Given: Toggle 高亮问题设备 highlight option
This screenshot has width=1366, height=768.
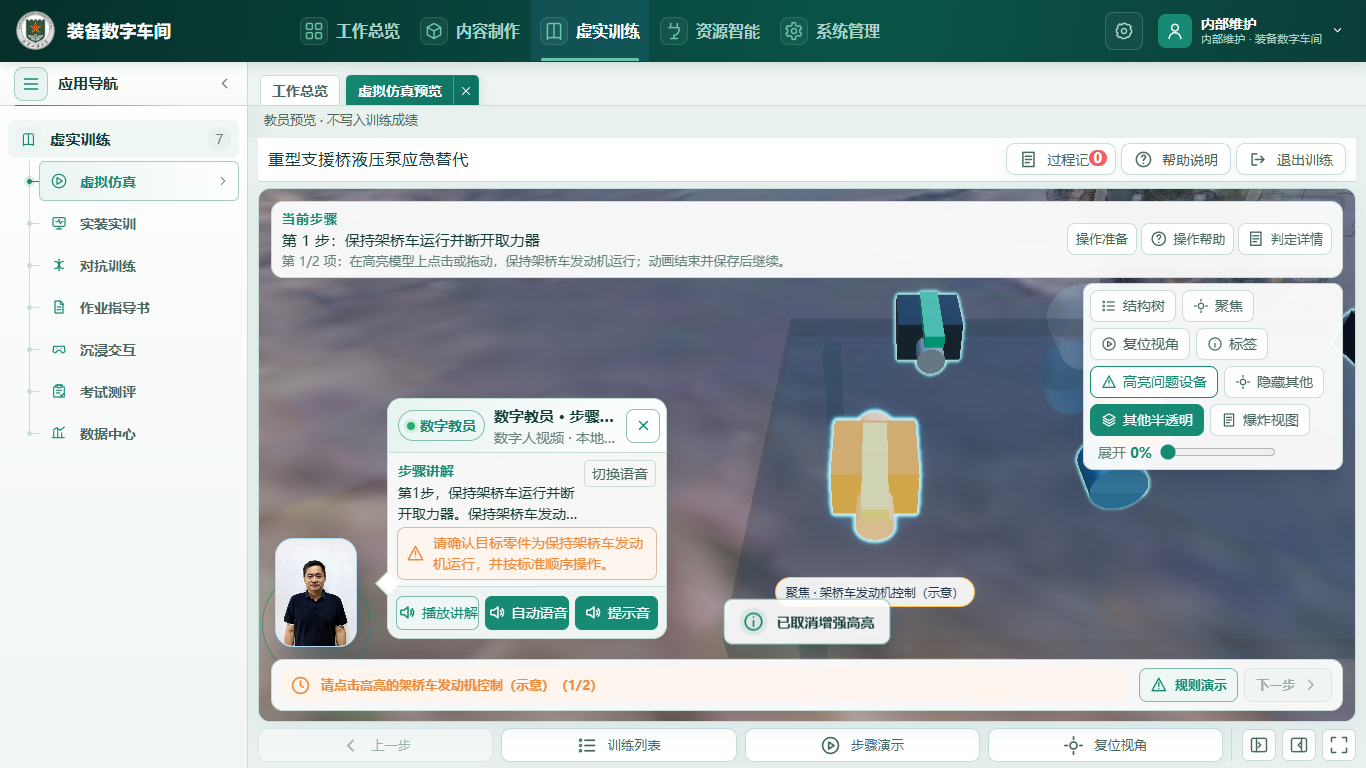Looking at the screenshot, I should click(x=1154, y=382).
